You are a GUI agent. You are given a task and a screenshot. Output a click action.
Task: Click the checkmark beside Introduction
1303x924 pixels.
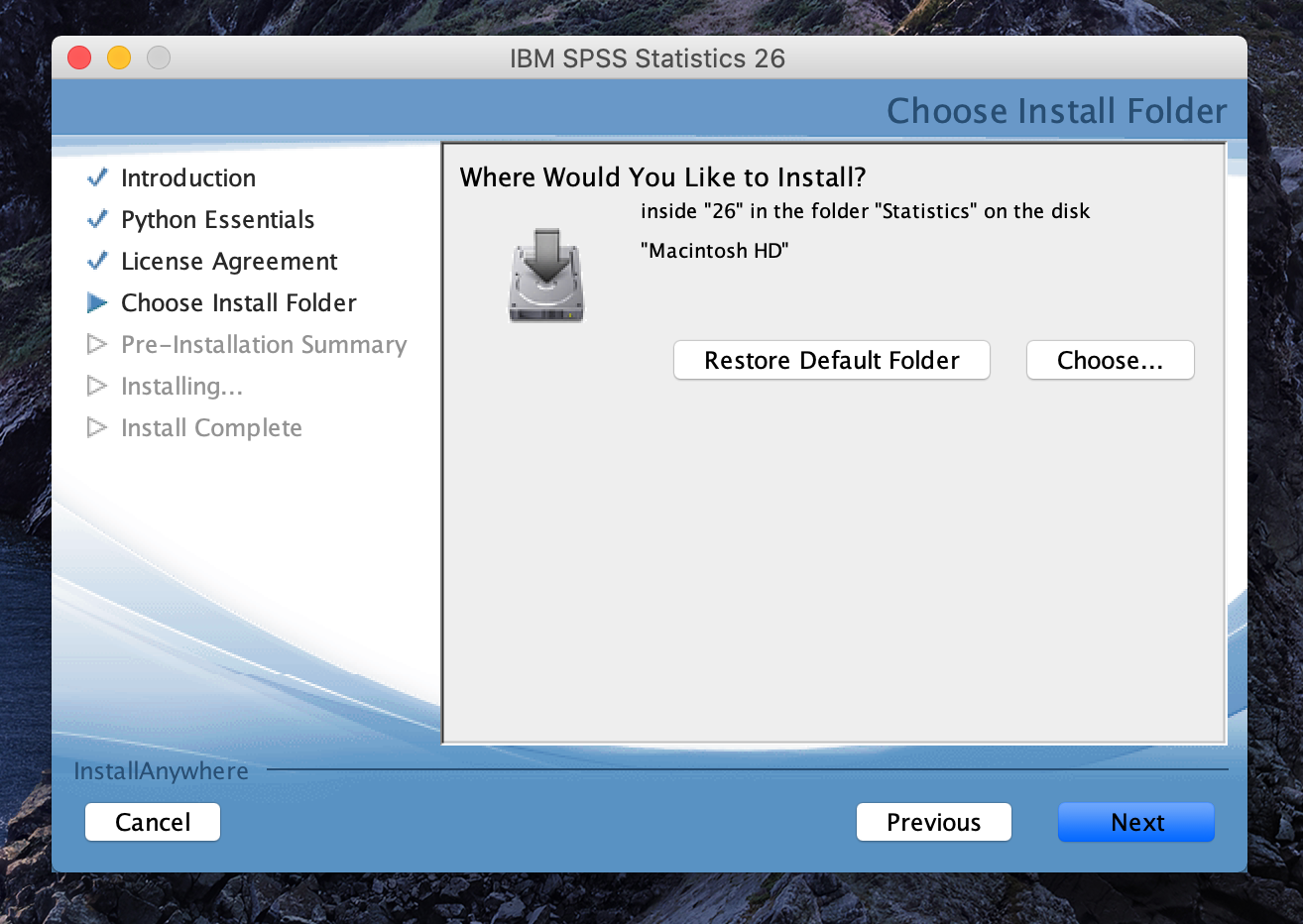pos(97,178)
